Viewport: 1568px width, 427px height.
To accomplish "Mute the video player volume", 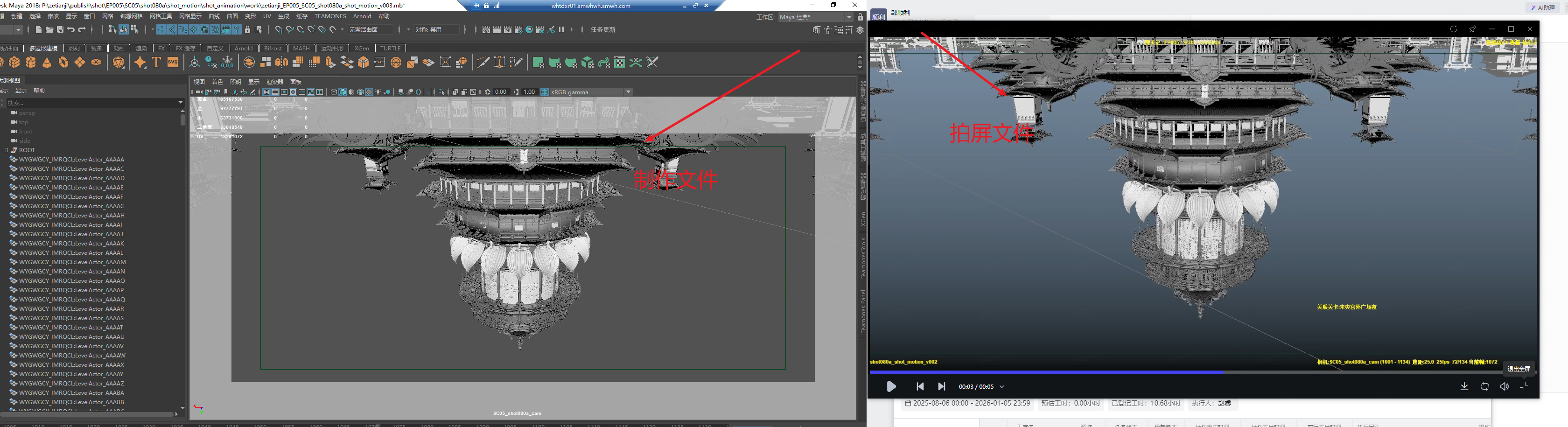I will coord(1505,387).
